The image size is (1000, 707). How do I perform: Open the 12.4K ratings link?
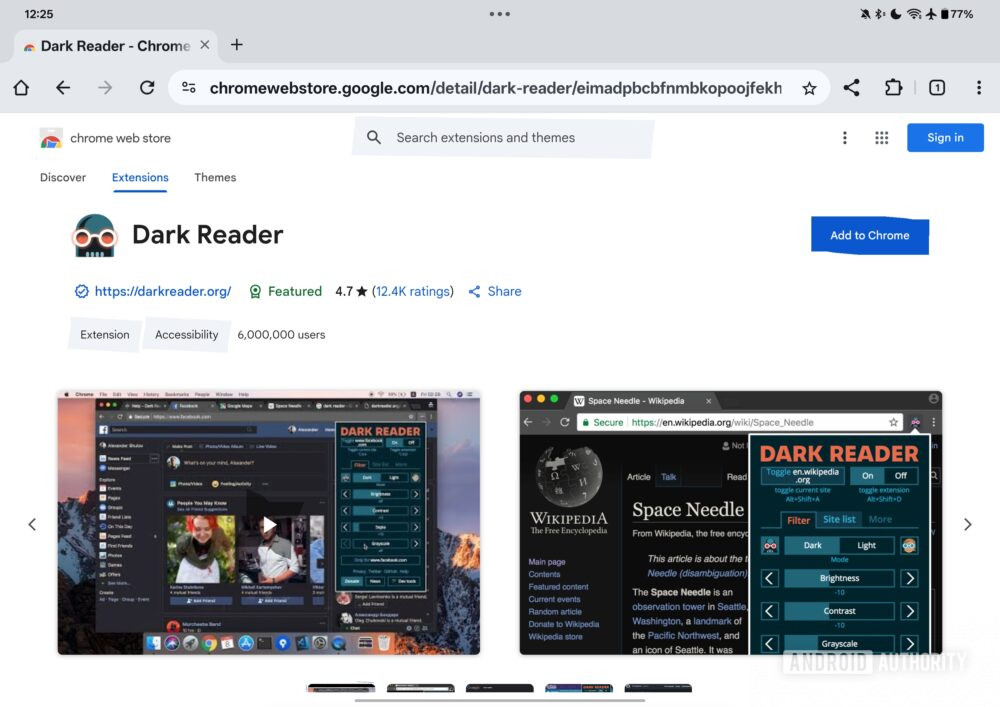(415, 291)
